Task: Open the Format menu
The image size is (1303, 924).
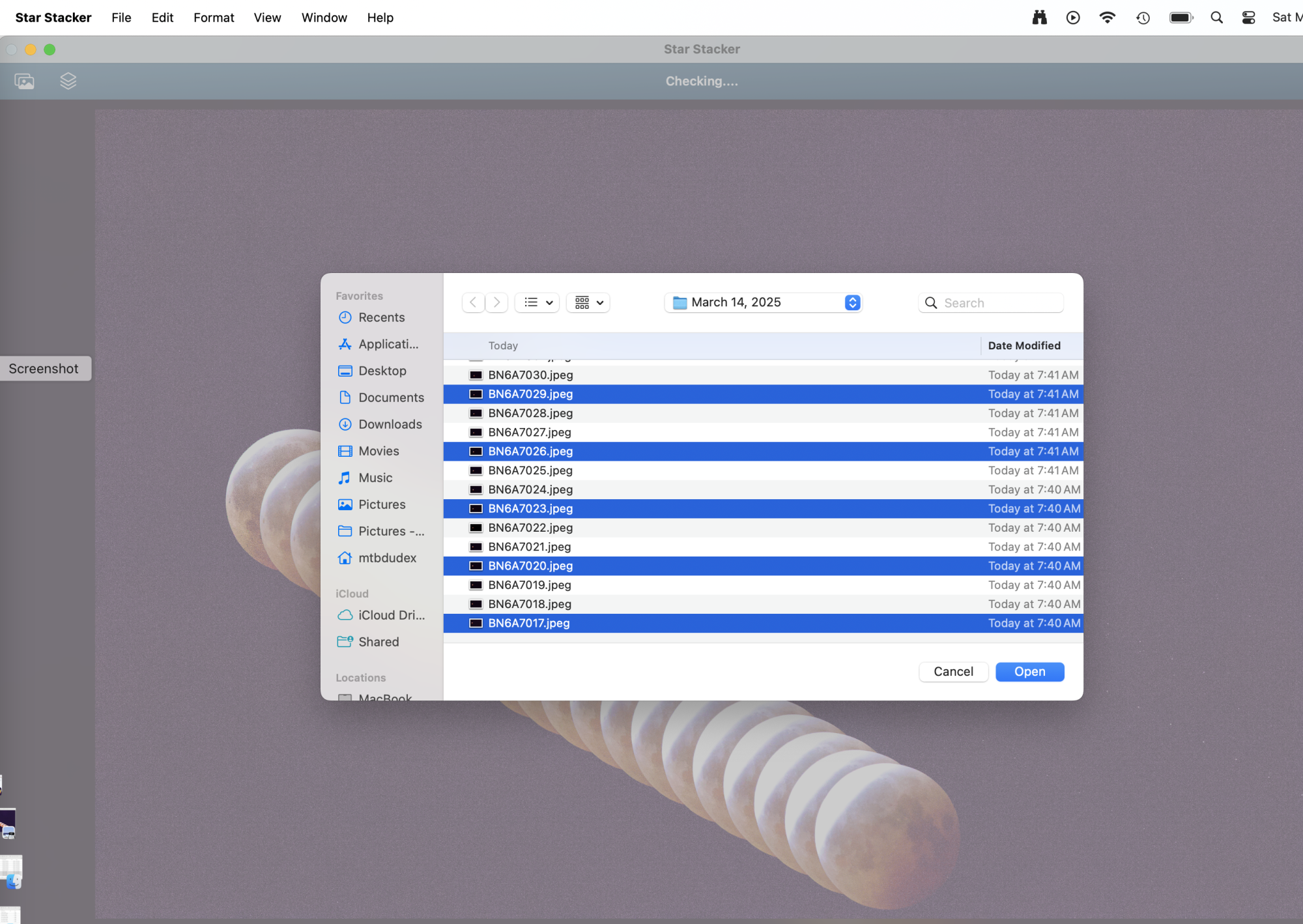Action: (214, 18)
